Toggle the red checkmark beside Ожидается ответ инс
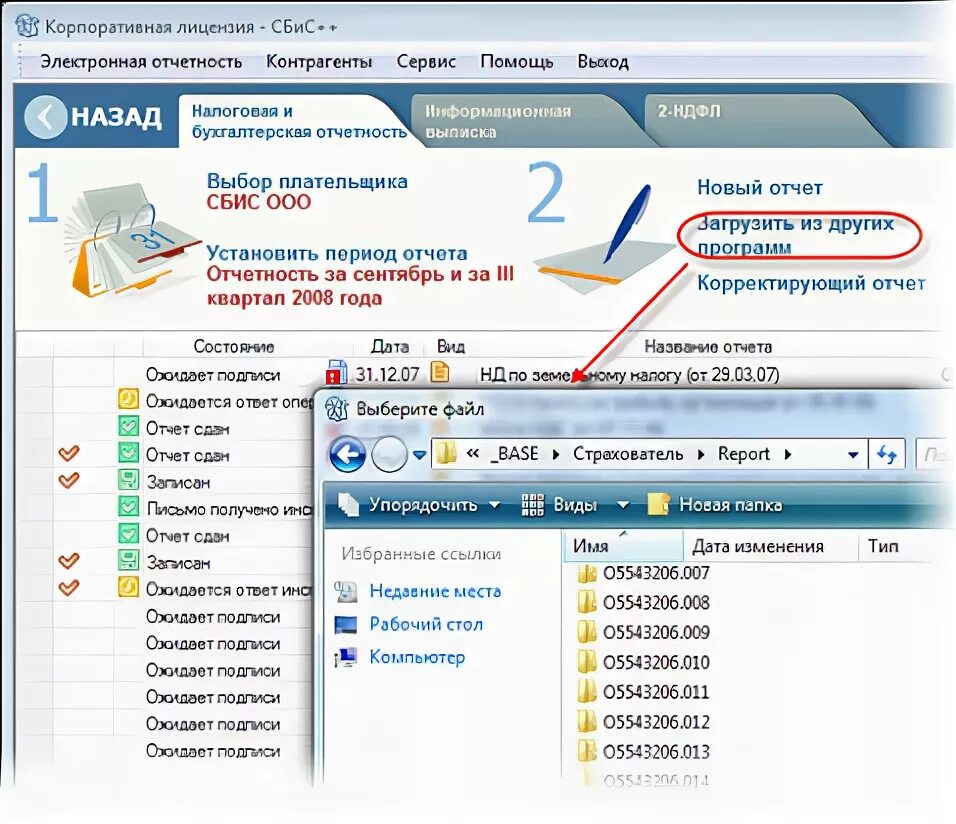Screen dimensions: 956x824 coord(69,587)
